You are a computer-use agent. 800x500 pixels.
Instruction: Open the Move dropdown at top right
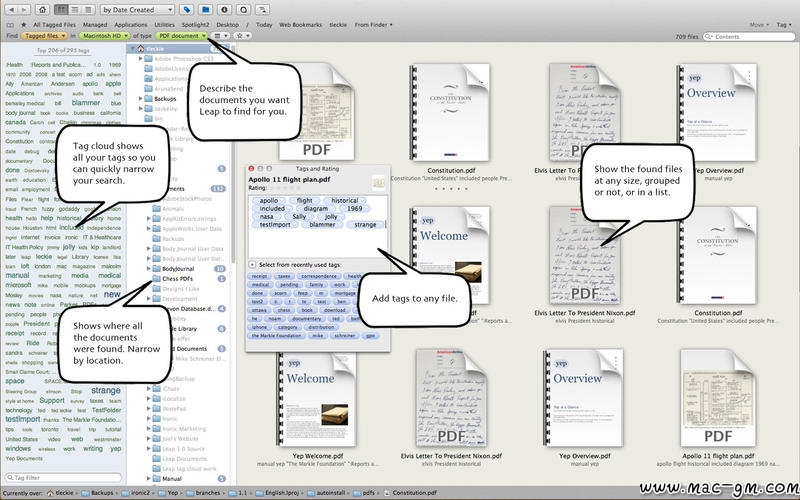coord(759,24)
